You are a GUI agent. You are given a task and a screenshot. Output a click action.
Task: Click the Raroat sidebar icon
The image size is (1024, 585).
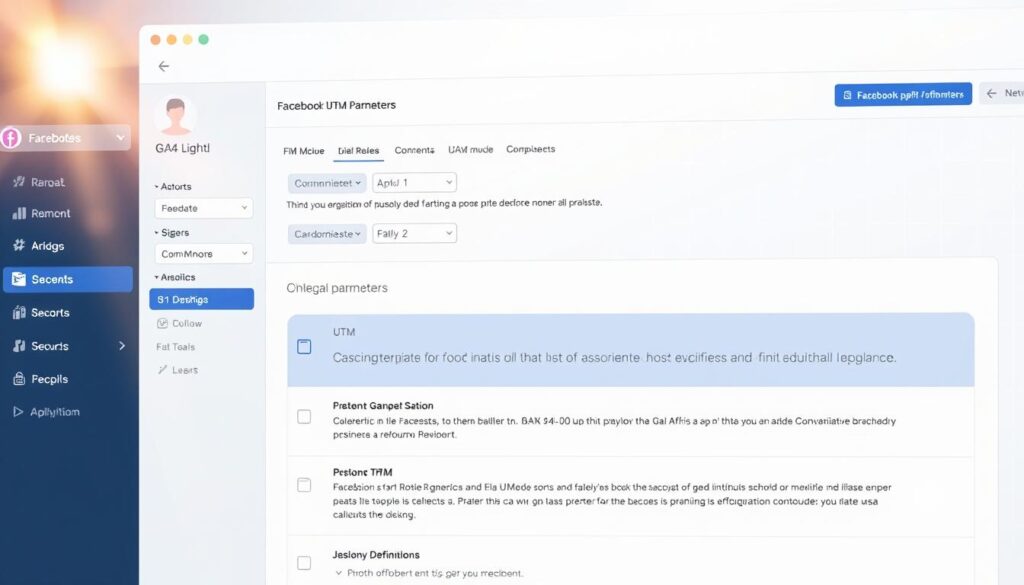[x=18, y=182]
